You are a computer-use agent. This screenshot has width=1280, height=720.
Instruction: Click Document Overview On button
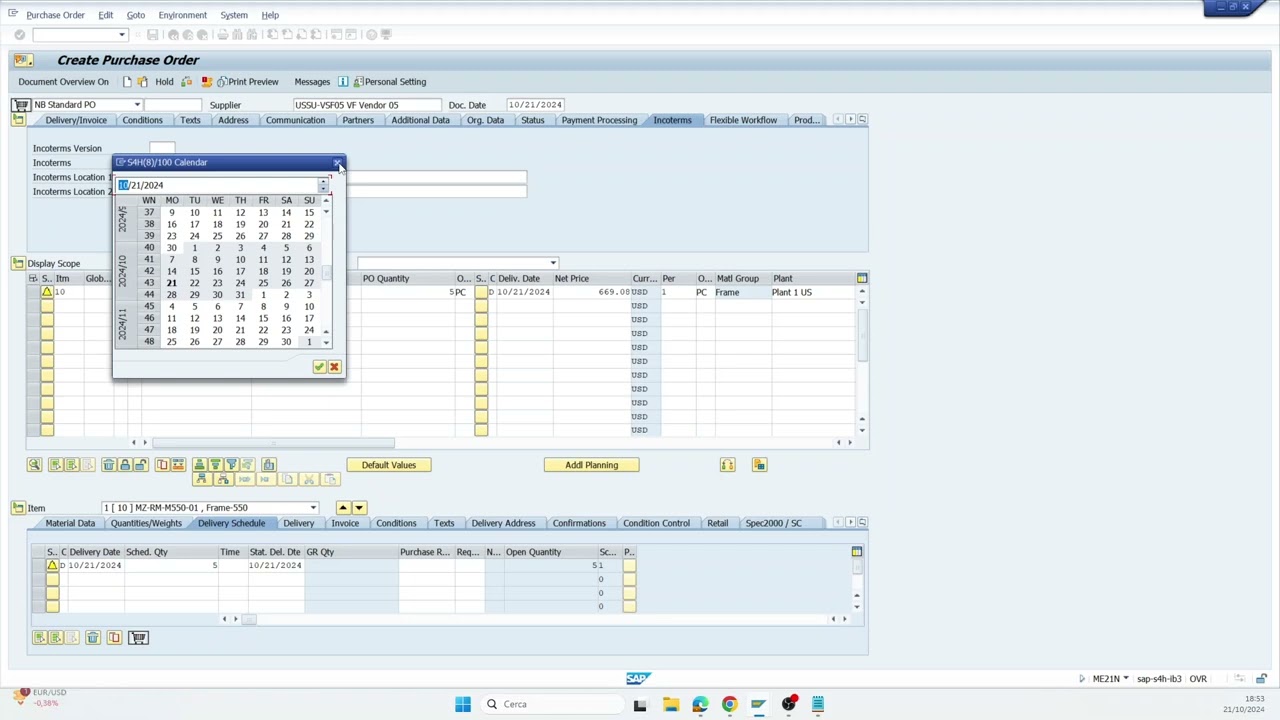coord(63,82)
